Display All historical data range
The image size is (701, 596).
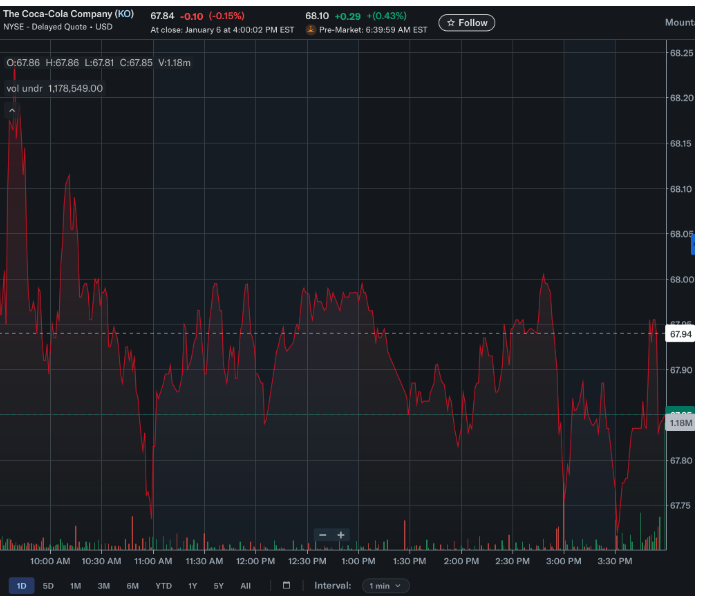pyautogui.click(x=245, y=585)
